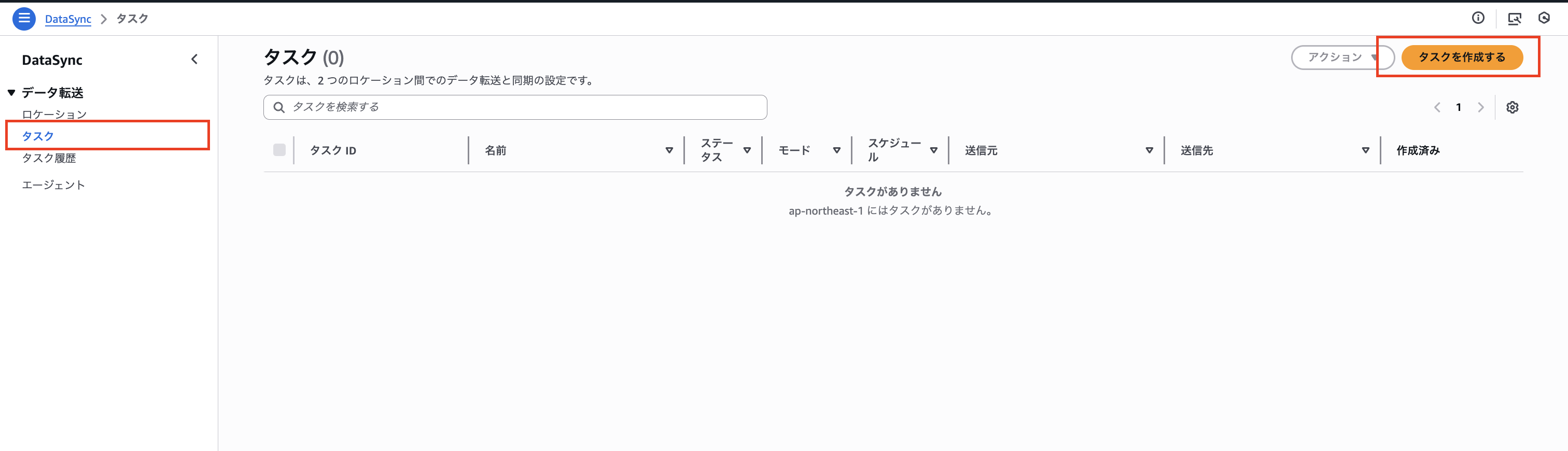The image size is (1568, 451).
Task: Click the タスク ID column header
Action: click(x=333, y=150)
